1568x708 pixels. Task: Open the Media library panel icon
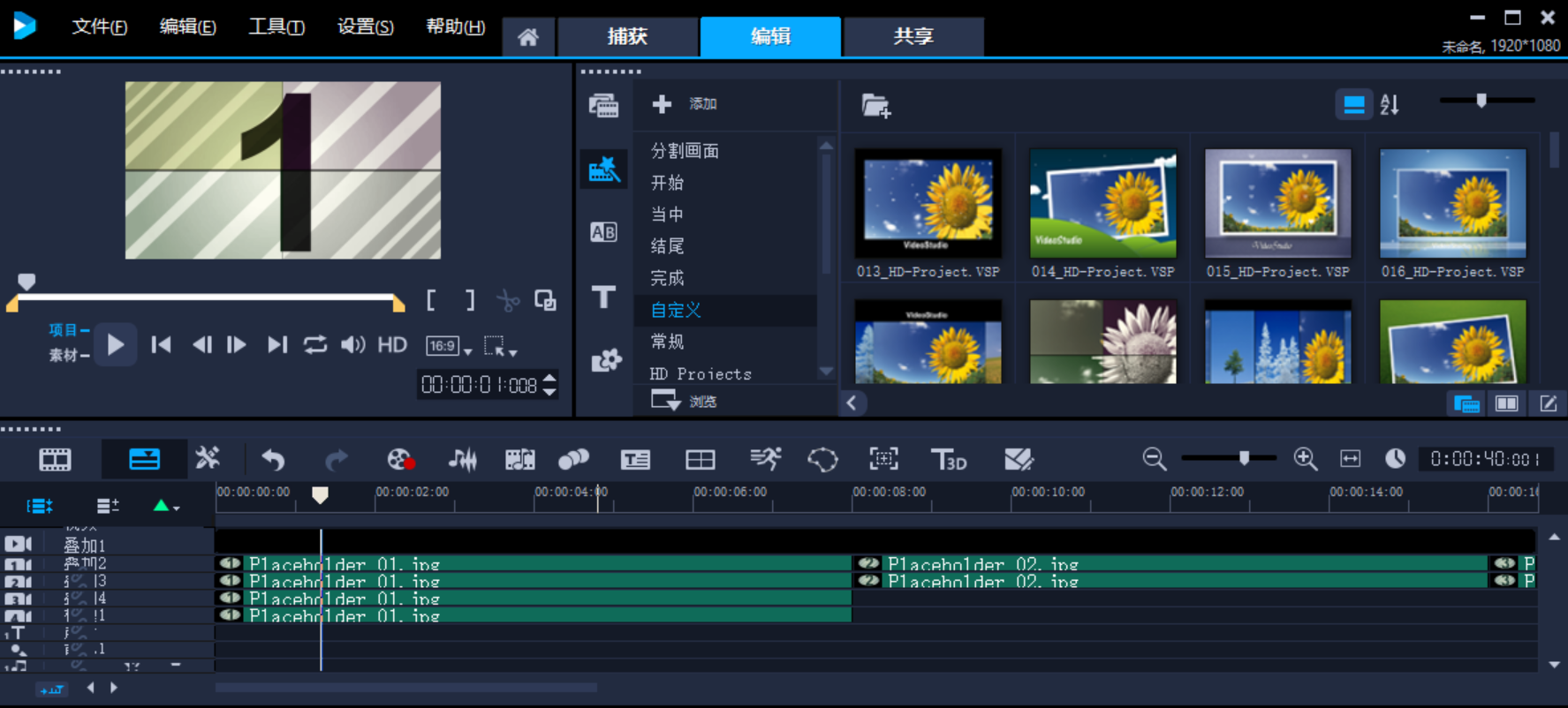click(603, 105)
